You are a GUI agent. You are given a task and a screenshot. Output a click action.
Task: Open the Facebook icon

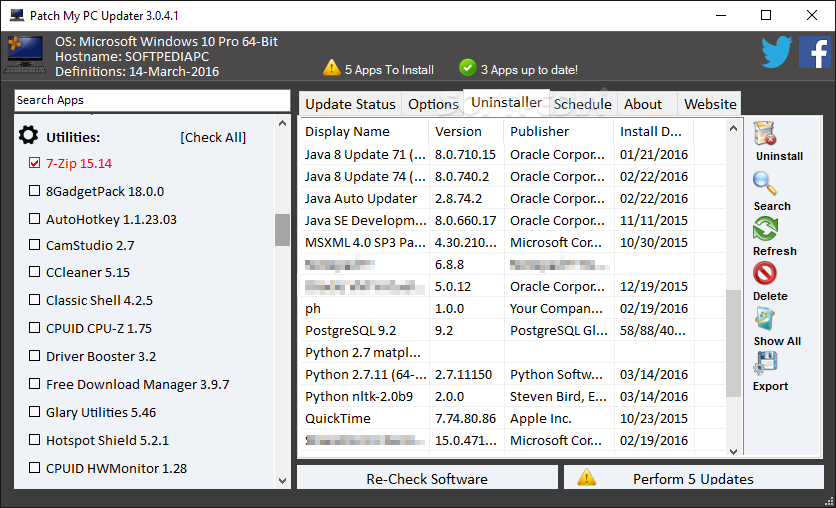pyautogui.click(x=815, y=52)
